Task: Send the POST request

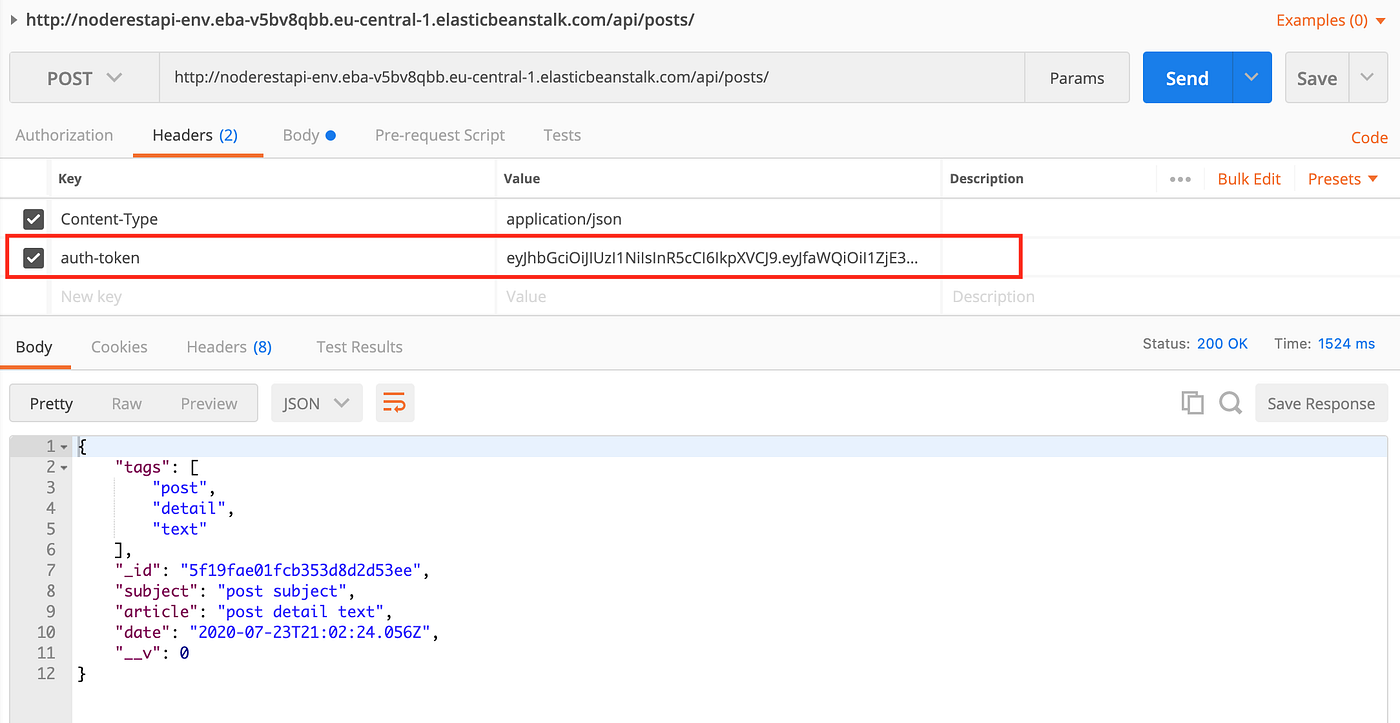Action: [x=1187, y=77]
